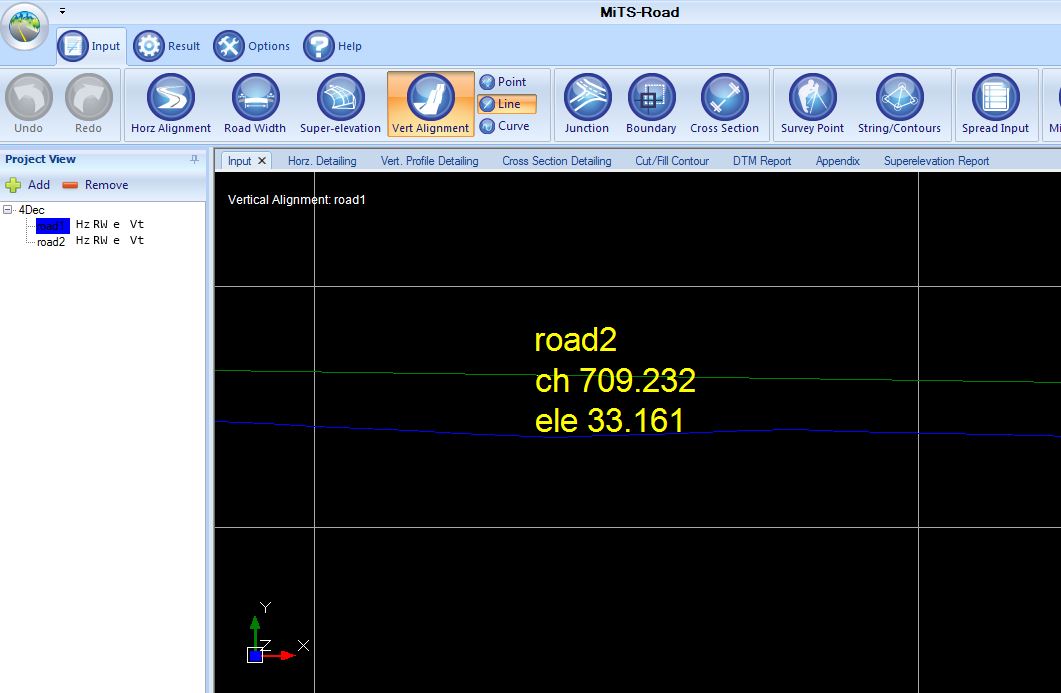Collapse the 4Dec project tree node
1061x693 pixels.
pyautogui.click(x=7, y=210)
